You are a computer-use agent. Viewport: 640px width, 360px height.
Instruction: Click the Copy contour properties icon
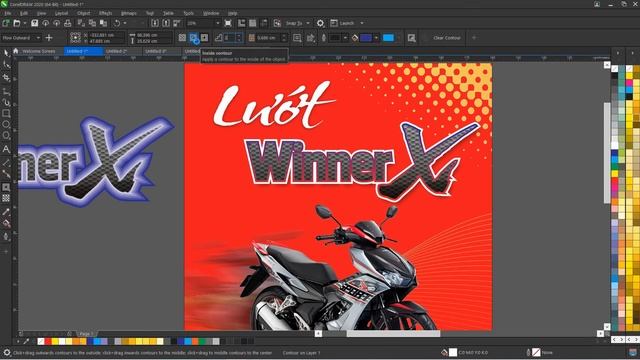411,38
